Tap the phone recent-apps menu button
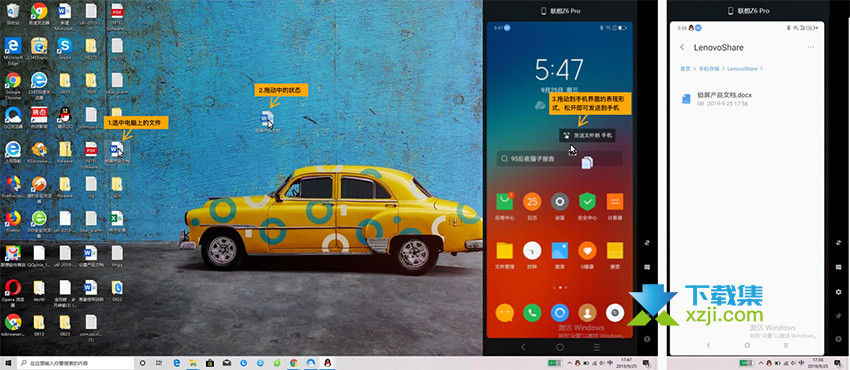 596,347
